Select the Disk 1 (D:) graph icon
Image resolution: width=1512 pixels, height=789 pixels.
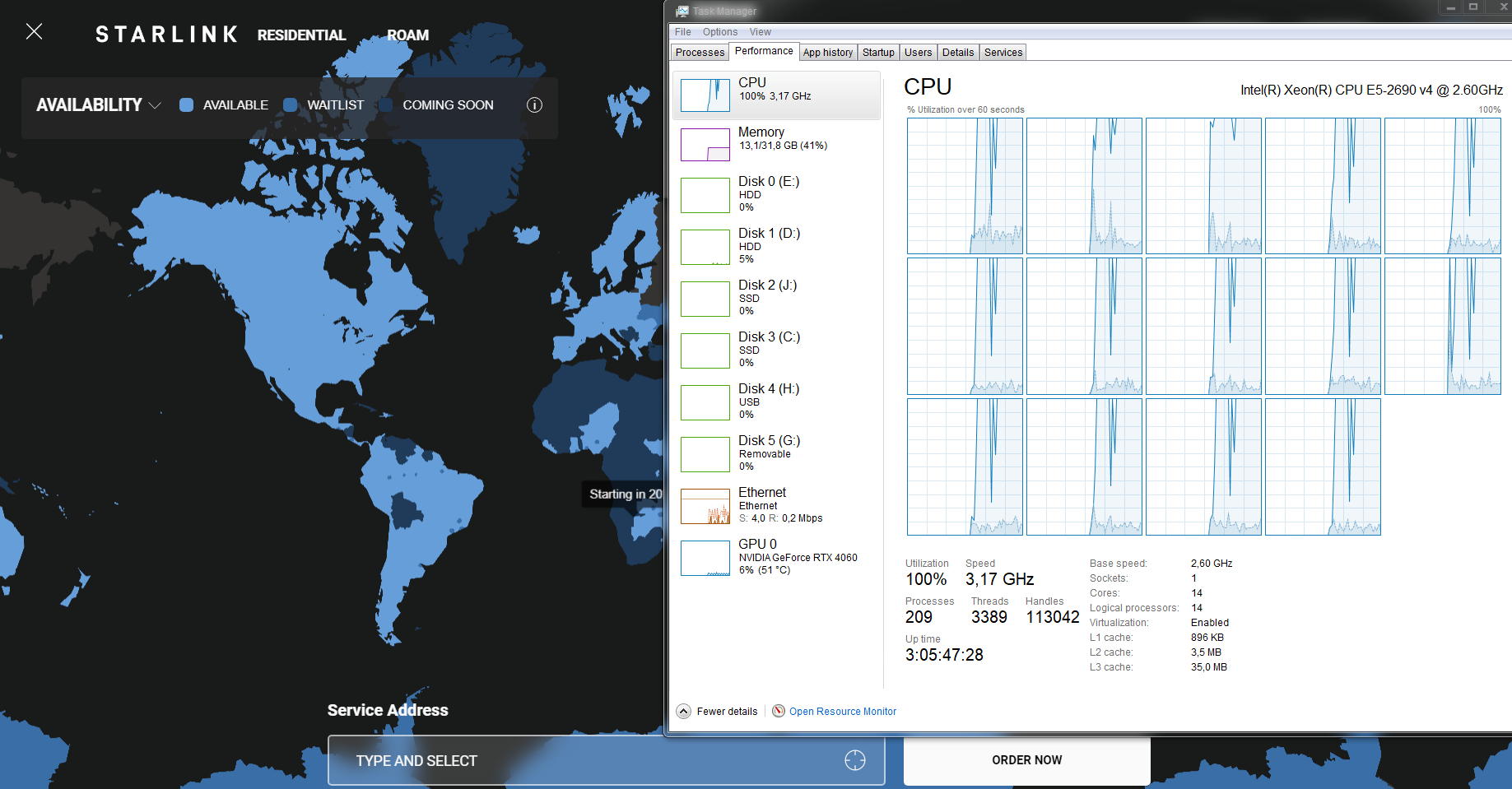[705, 247]
